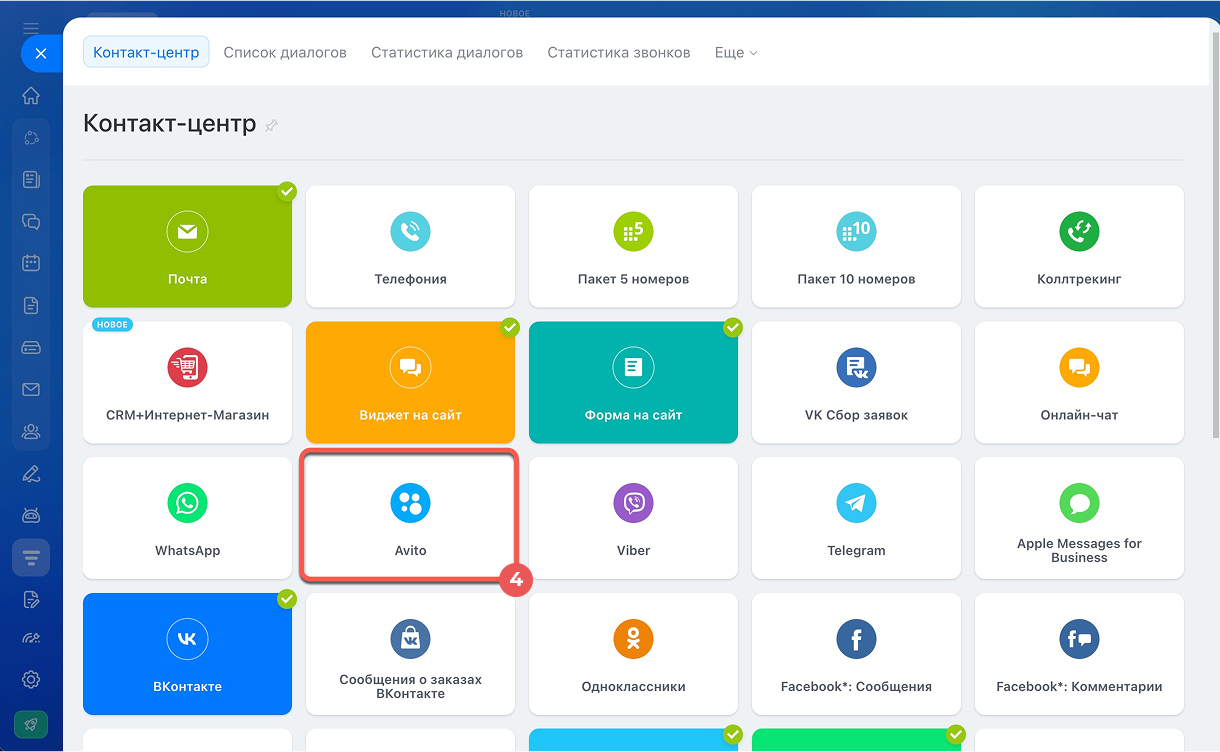Image resolution: width=1220 pixels, height=752 pixels.
Task: Switch to Список диалогов tab
Action: [x=285, y=52]
